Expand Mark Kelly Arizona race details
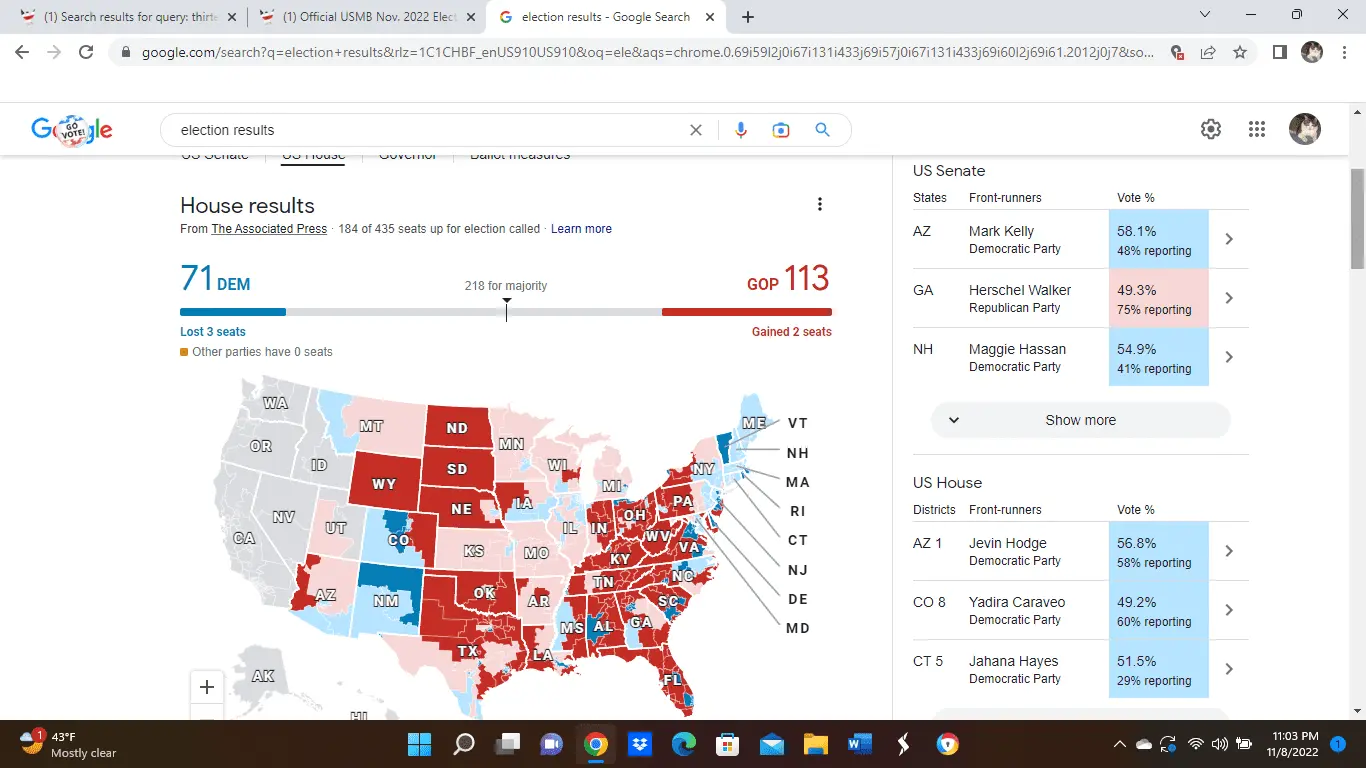This screenshot has height=768, width=1366. pyautogui.click(x=1229, y=239)
